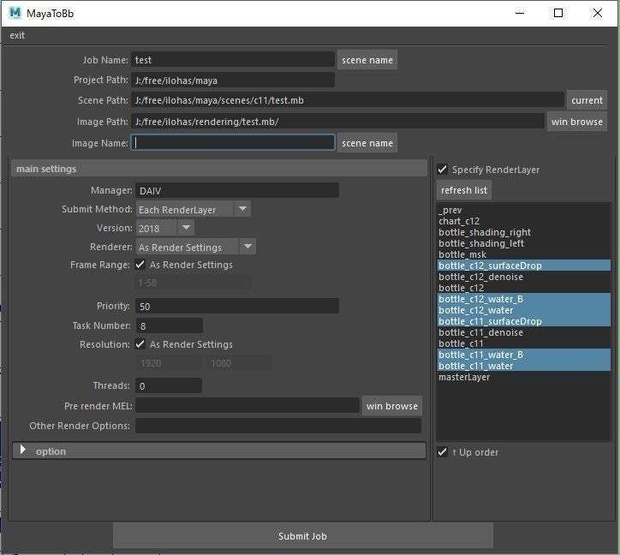Select bottle_c11_denoise layer
The image size is (620, 555).
[x=524, y=332]
